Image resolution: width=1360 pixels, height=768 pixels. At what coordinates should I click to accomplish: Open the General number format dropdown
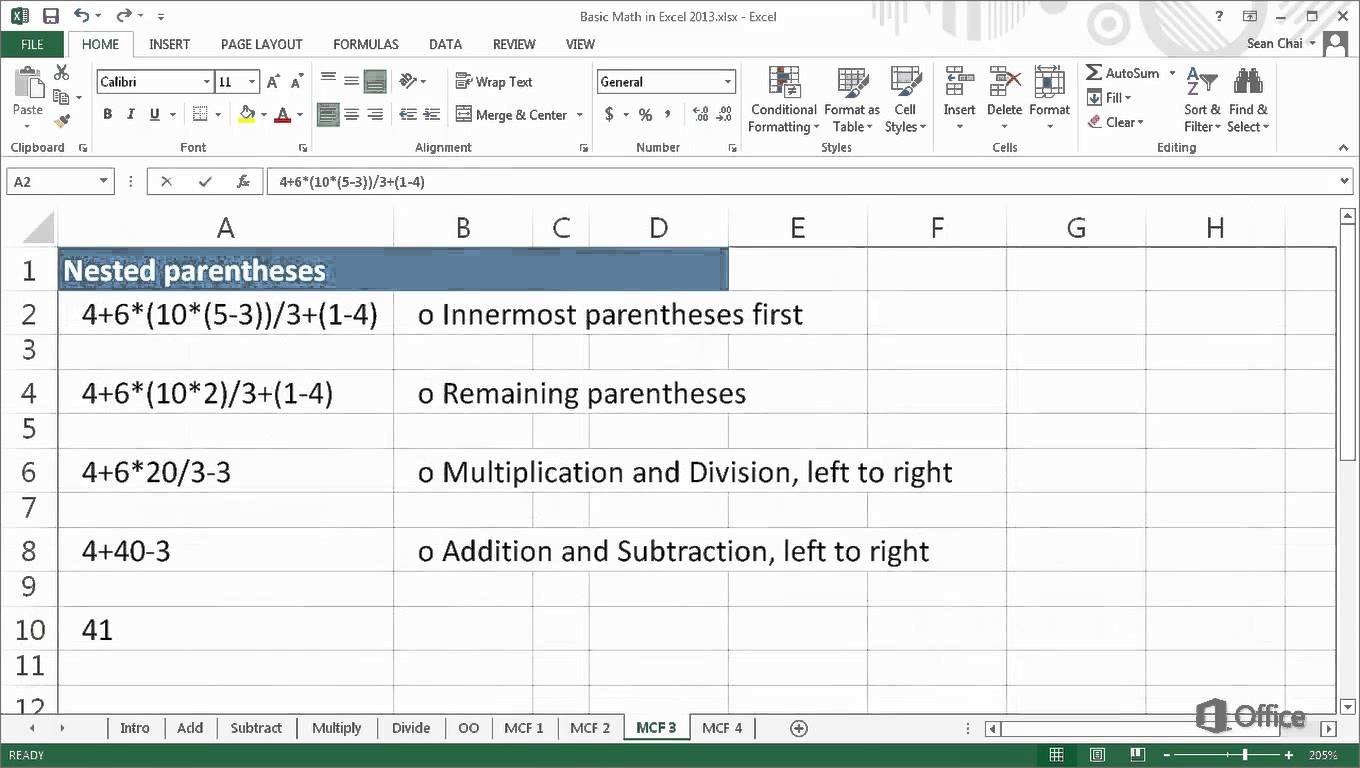[x=728, y=82]
